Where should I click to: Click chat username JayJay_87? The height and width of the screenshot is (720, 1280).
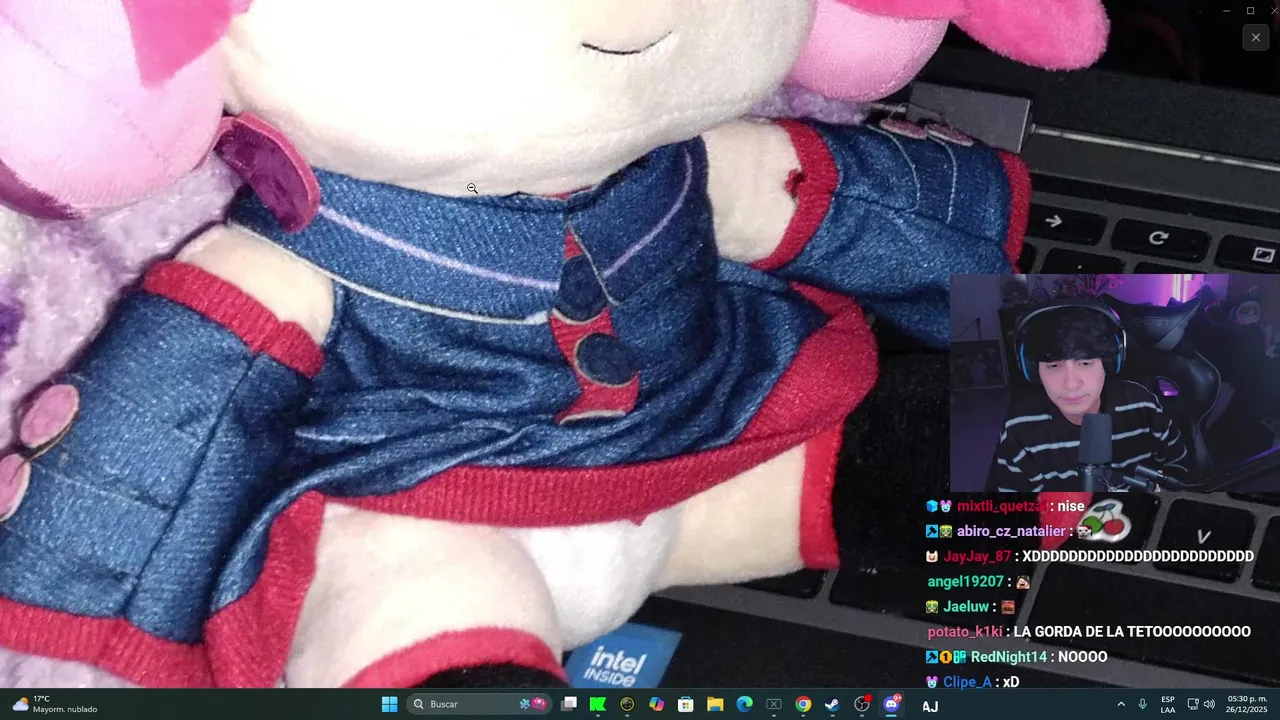[x=977, y=556]
